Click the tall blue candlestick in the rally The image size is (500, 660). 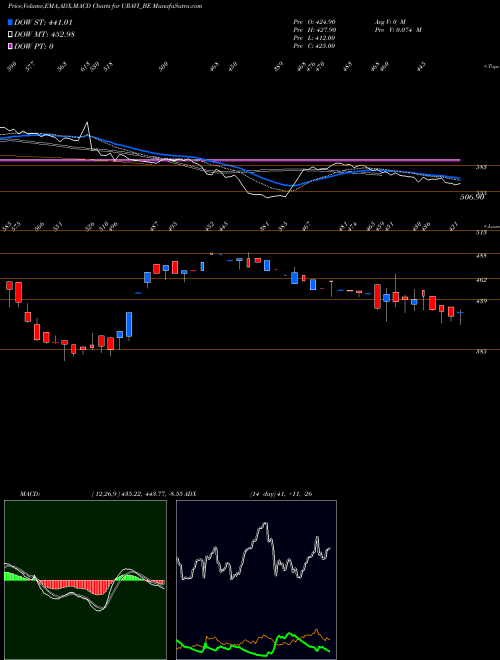click(x=129, y=324)
